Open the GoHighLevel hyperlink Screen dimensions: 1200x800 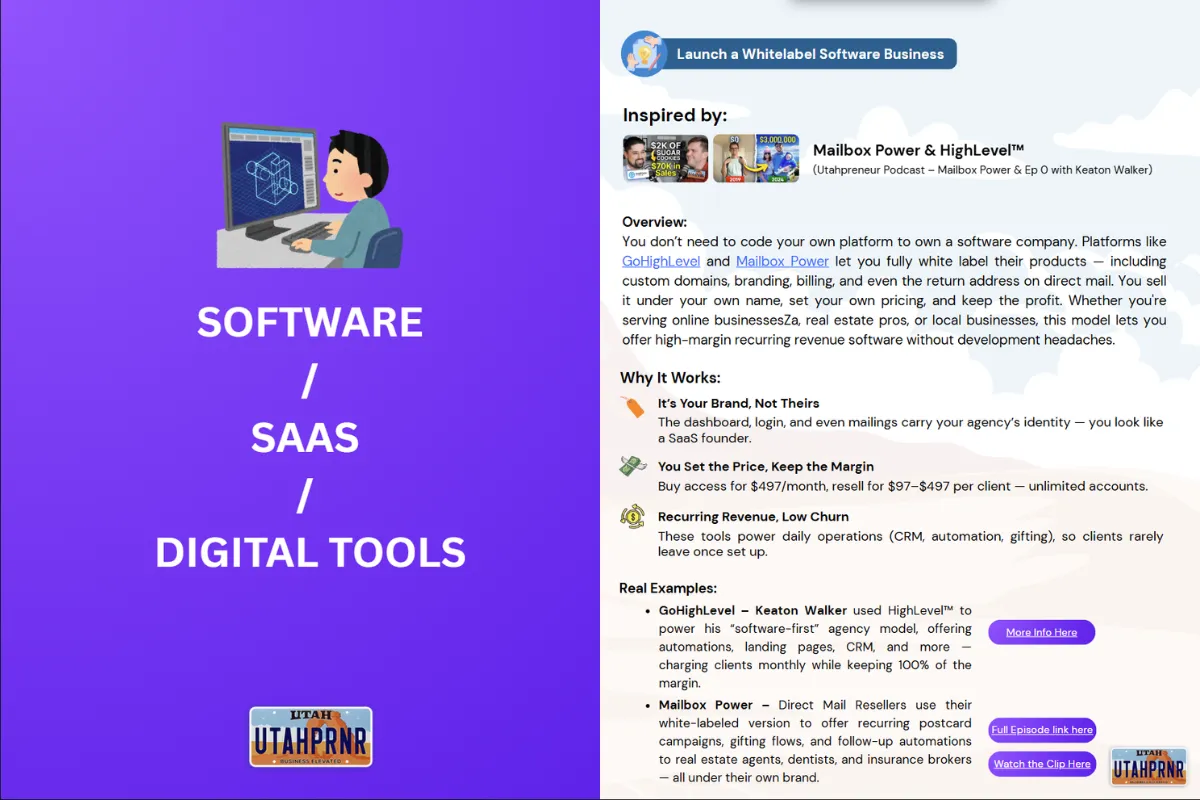[661, 261]
